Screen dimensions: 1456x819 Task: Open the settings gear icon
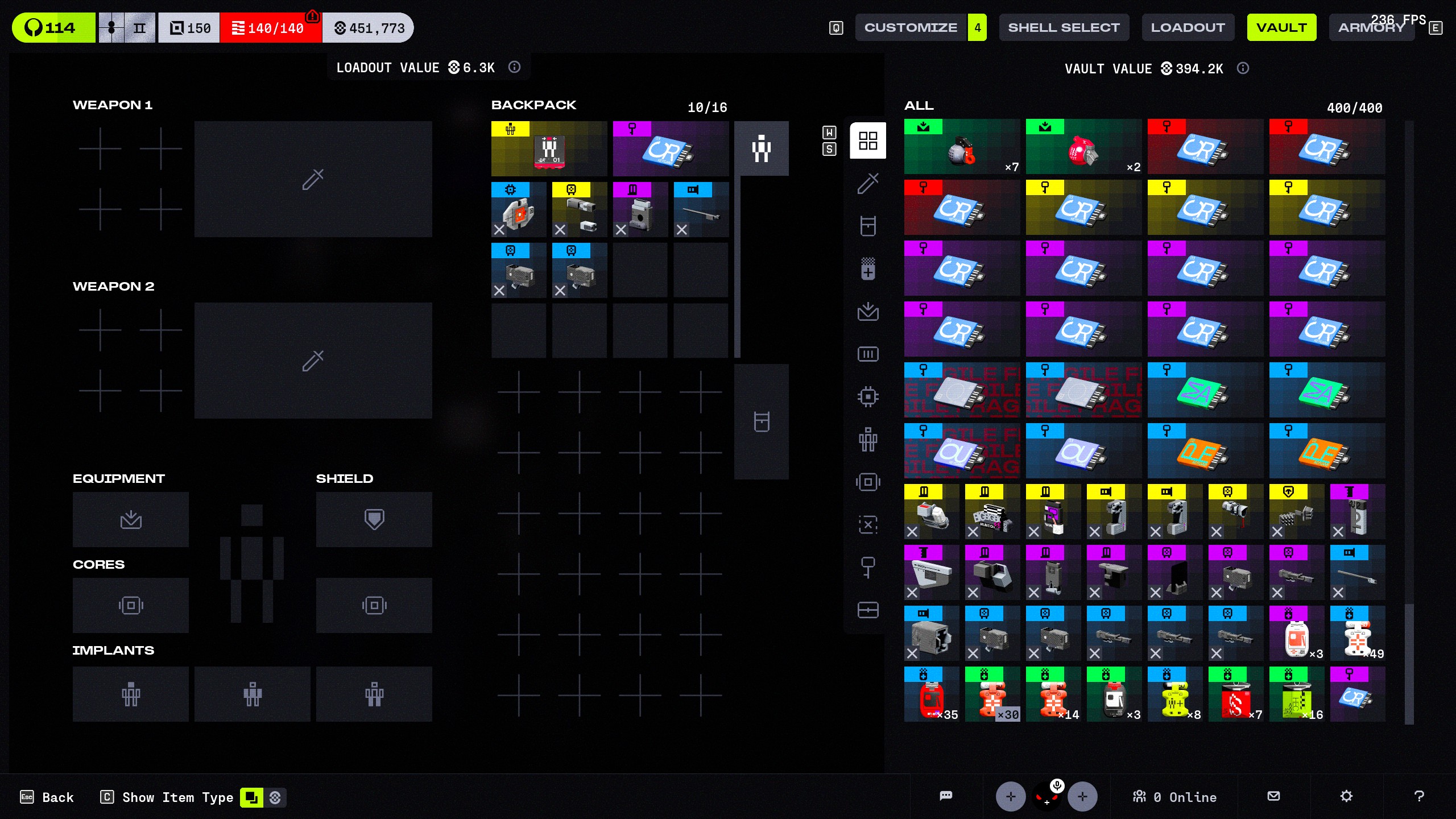(1346, 796)
